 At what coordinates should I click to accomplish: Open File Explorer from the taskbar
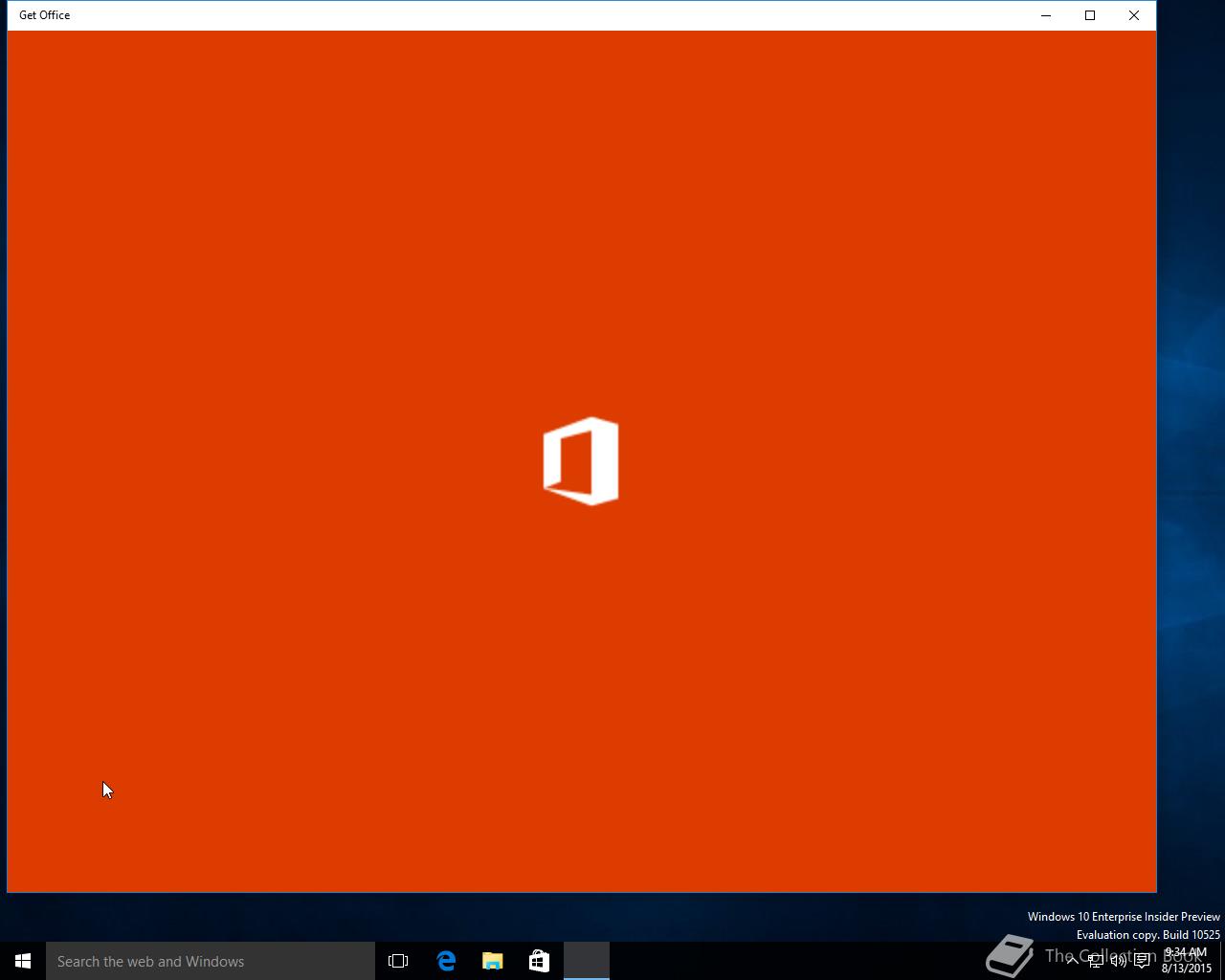click(x=493, y=961)
